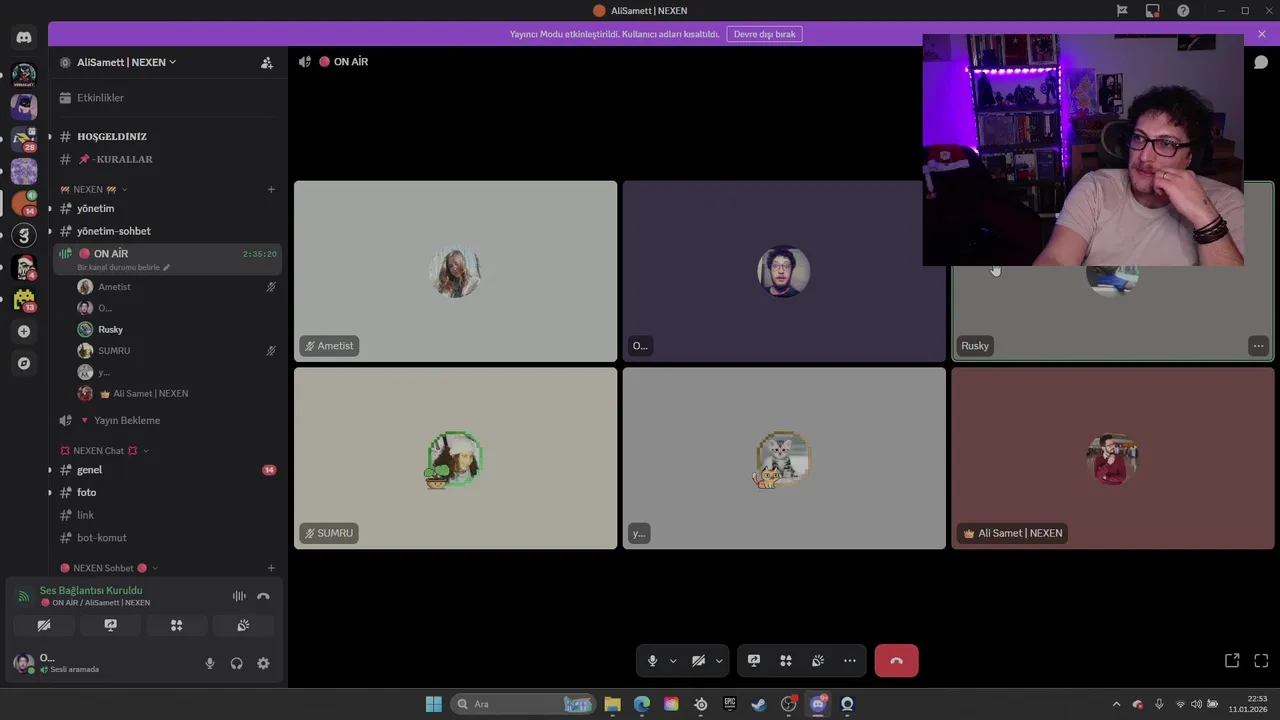
Task: Enter full screen mode for the call
Action: [x=1261, y=661]
